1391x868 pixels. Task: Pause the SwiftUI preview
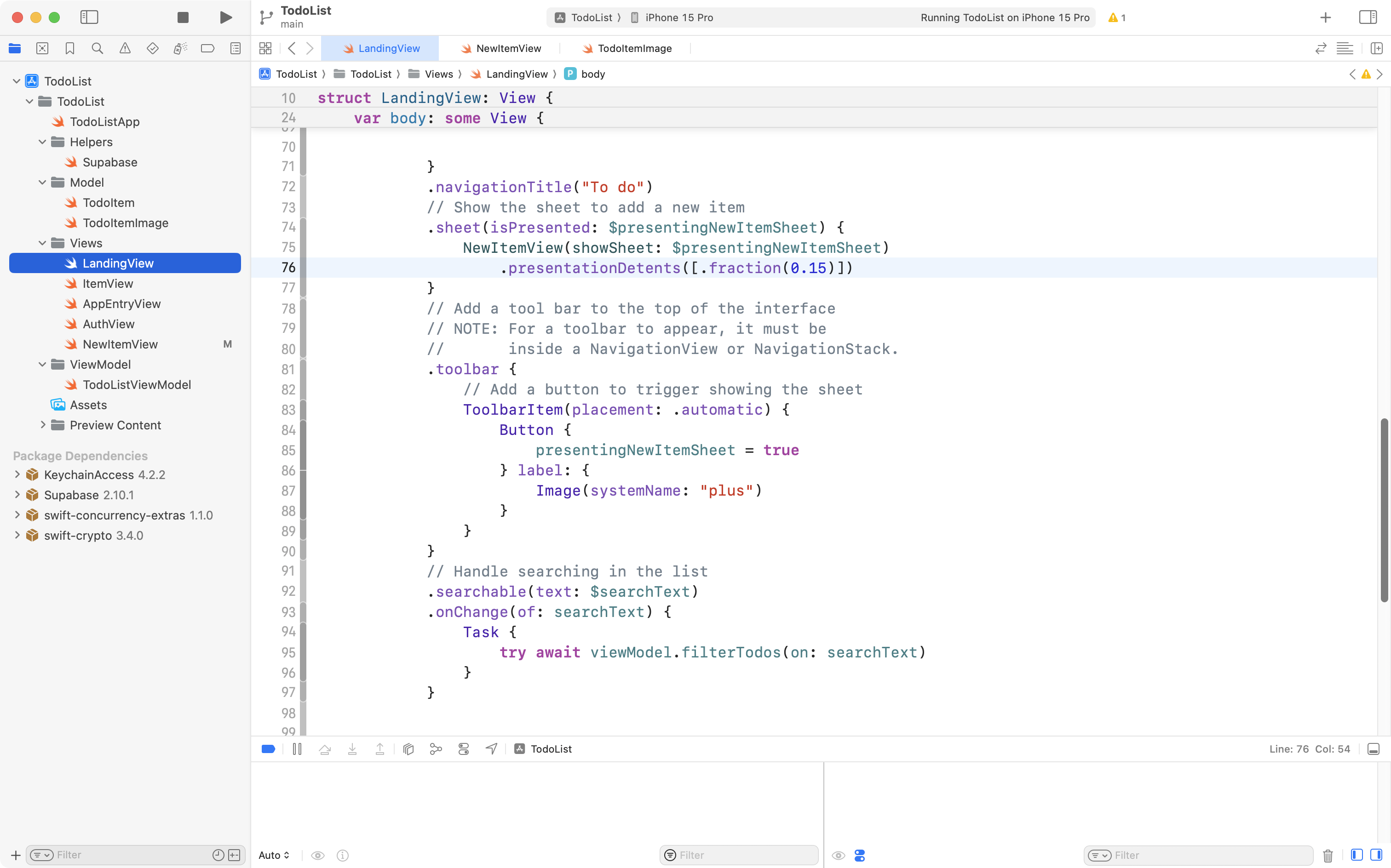[297, 748]
